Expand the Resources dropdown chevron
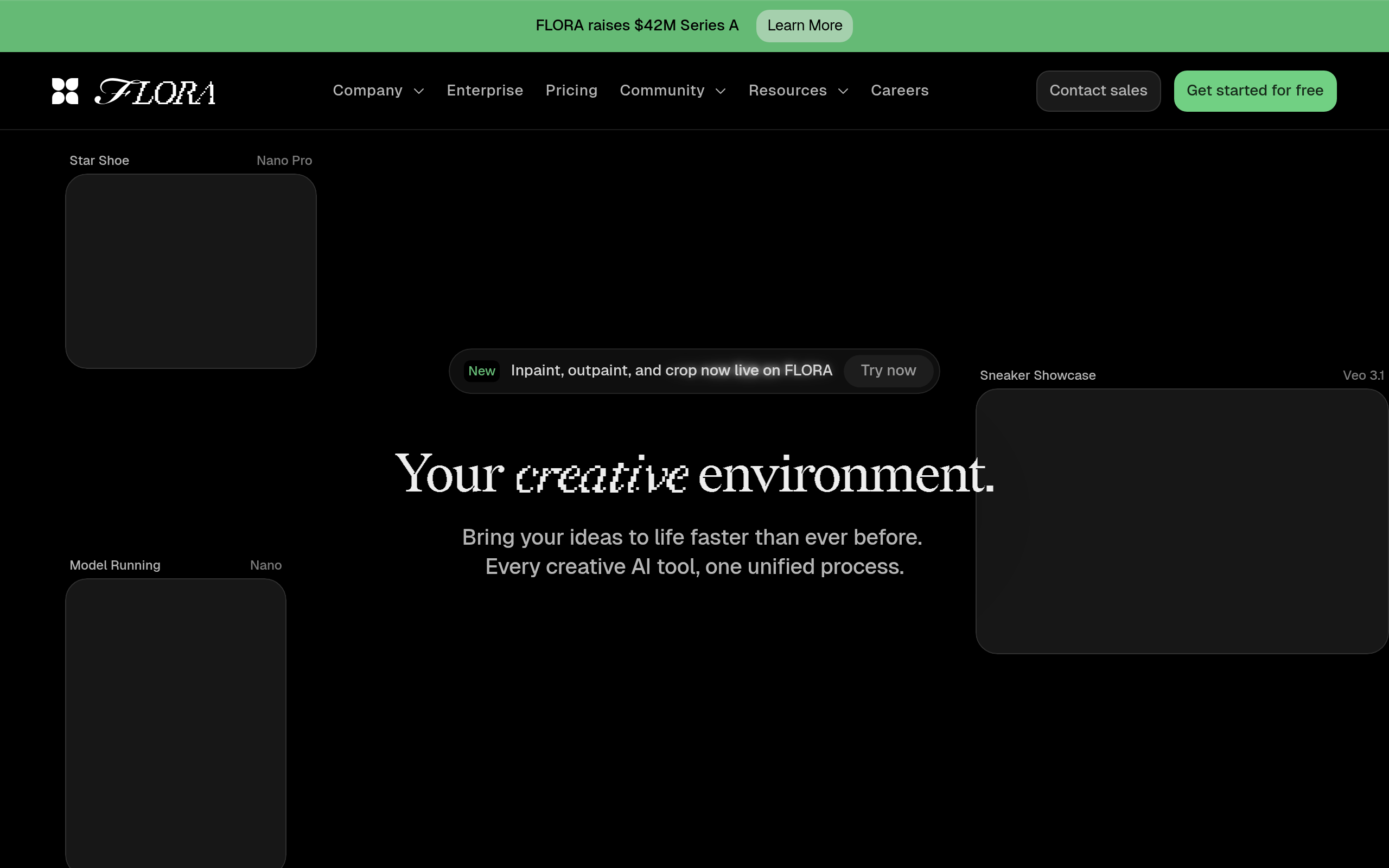This screenshot has height=868, width=1389. point(843,91)
